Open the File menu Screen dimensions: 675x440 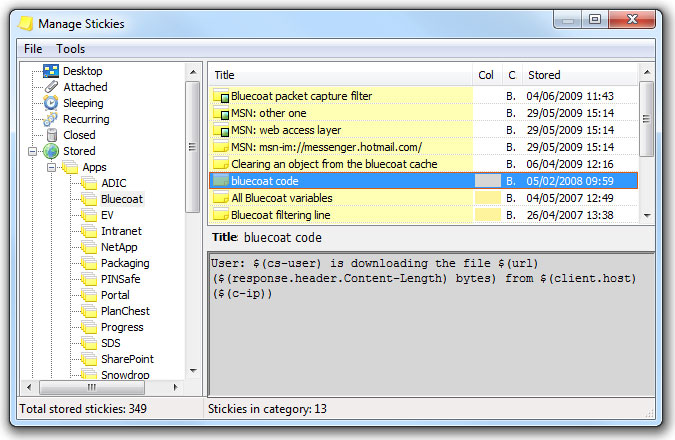(x=33, y=49)
